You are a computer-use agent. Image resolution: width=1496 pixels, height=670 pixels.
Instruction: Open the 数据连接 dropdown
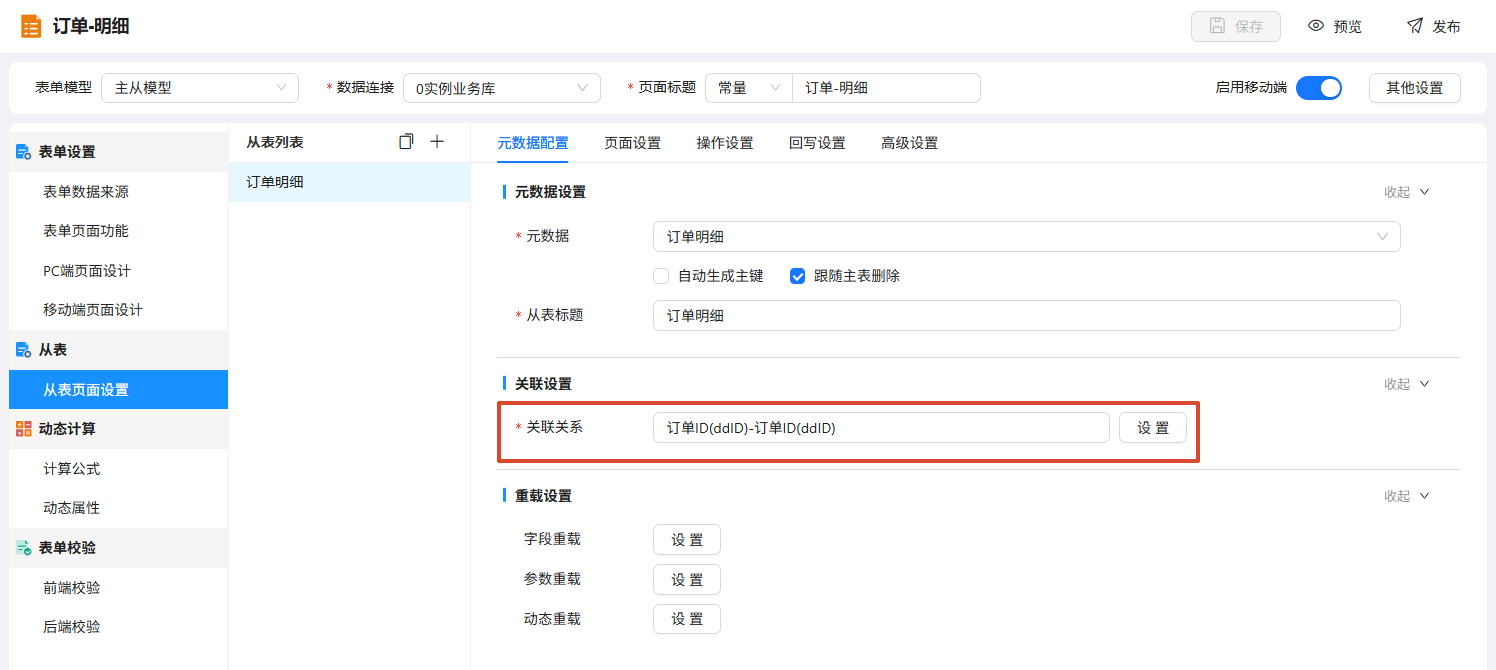click(x=502, y=88)
